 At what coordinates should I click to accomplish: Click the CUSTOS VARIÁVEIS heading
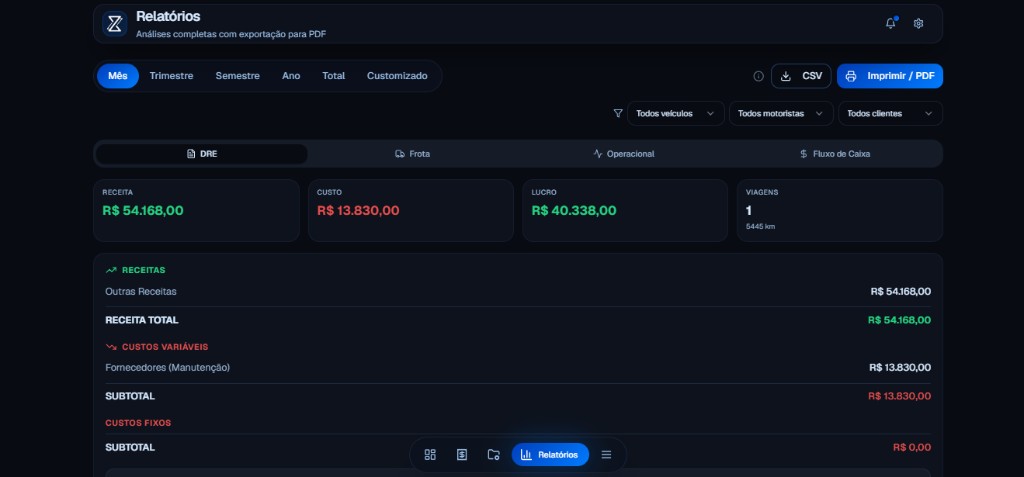coord(165,347)
